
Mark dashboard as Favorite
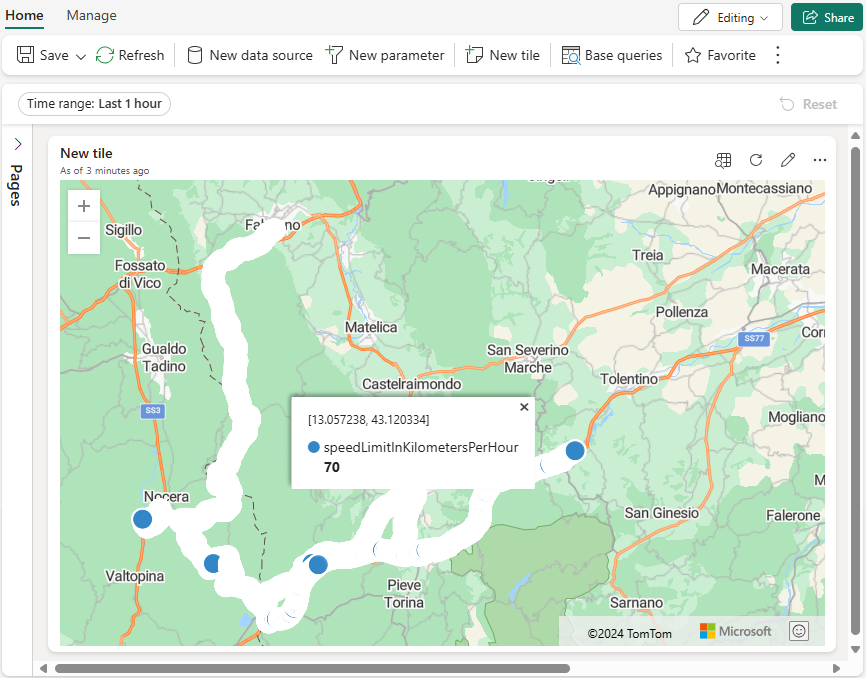pos(720,55)
